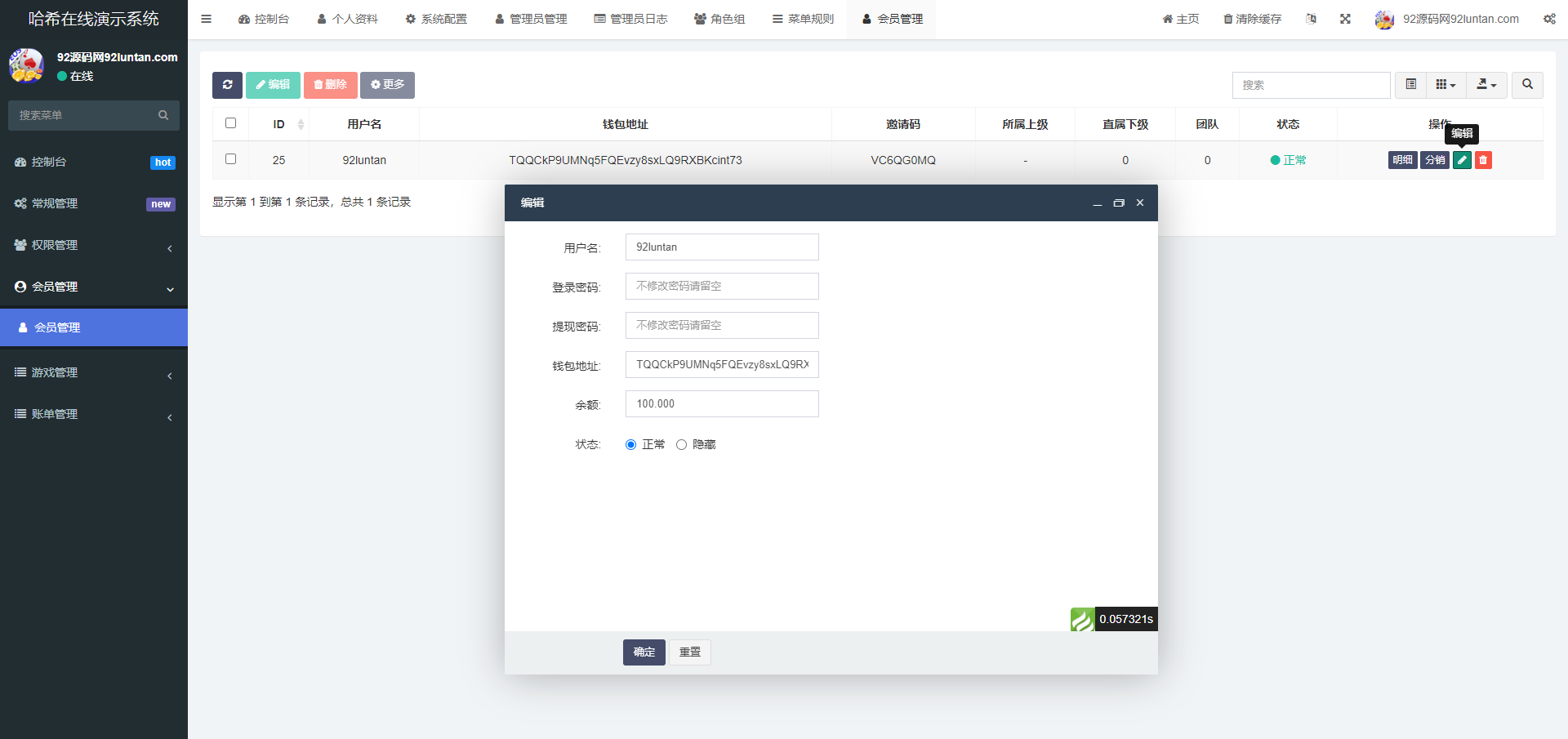Click the refresh icon button in toolbar
Viewport: 1568px width, 739px height.
click(227, 85)
